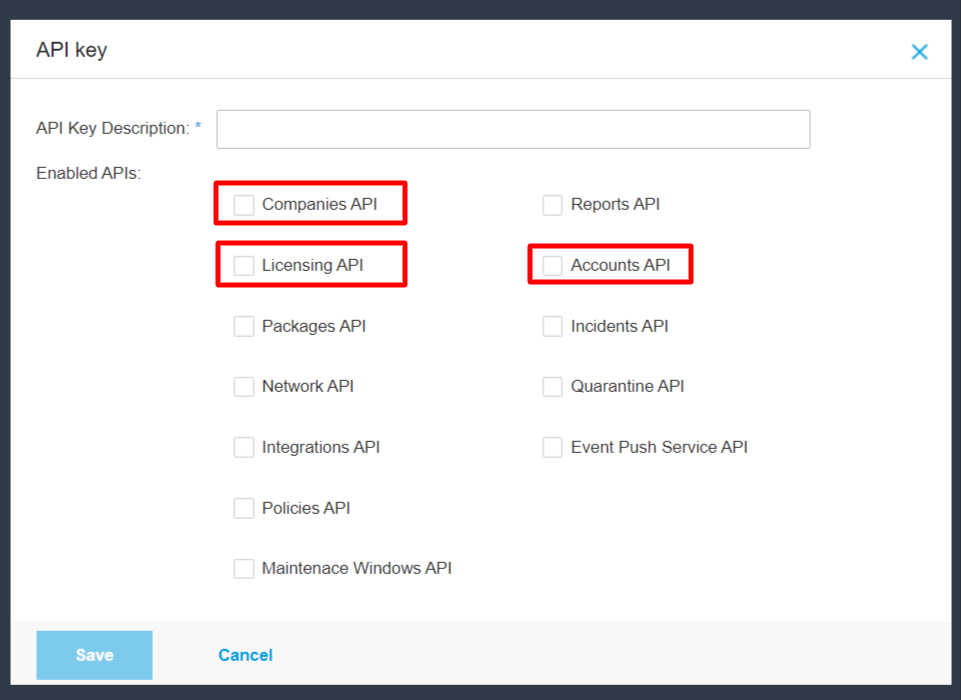The width and height of the screenshot is (961, 700).
Task: Tick the Packages API checkbox
Action: coord(244,326)
